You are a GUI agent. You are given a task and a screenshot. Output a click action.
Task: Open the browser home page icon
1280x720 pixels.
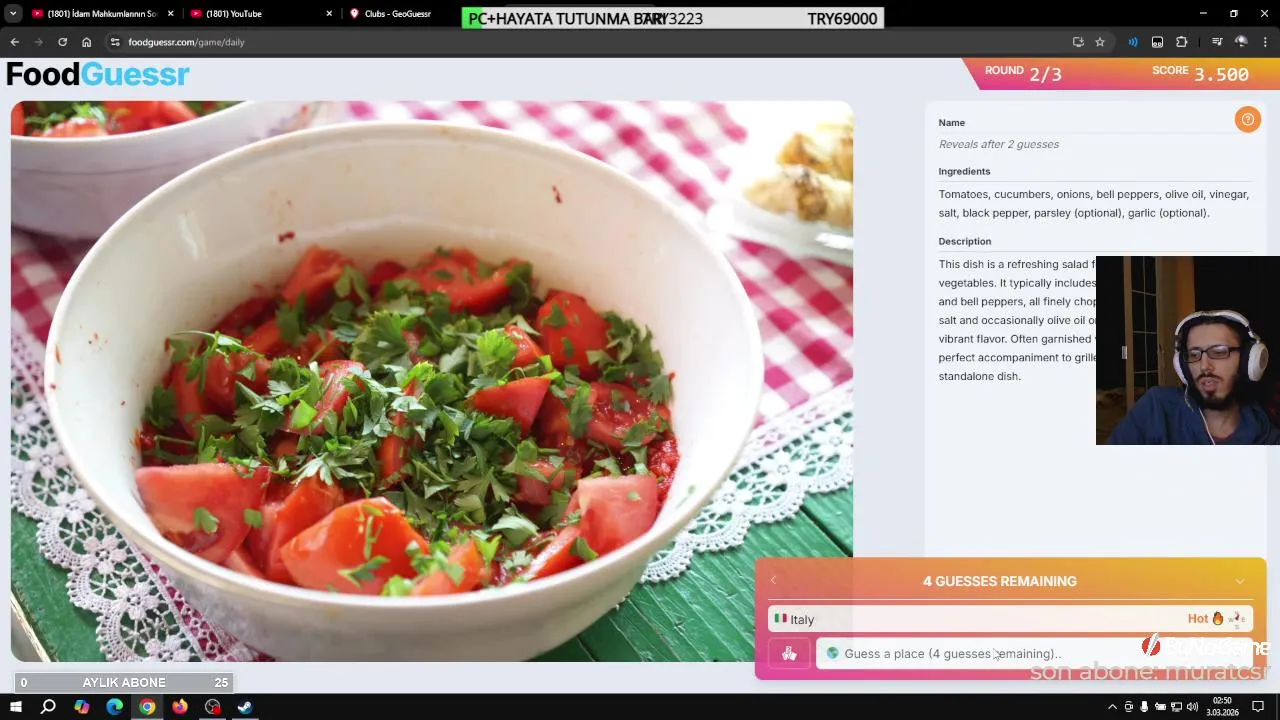(x=86, y=42)
